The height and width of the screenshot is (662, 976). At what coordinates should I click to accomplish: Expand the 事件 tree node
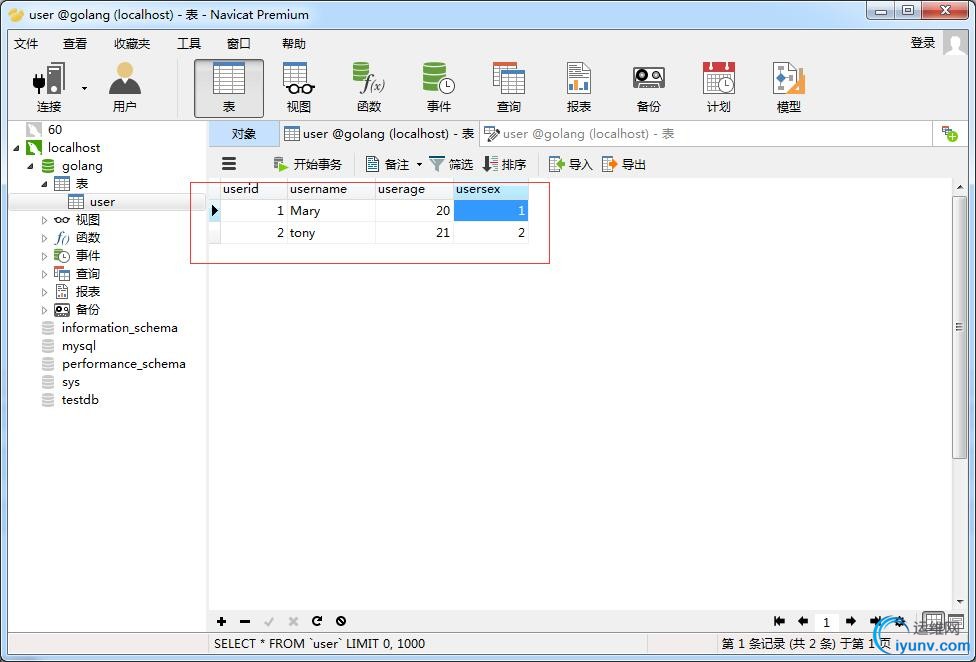[x=44, y=256]
